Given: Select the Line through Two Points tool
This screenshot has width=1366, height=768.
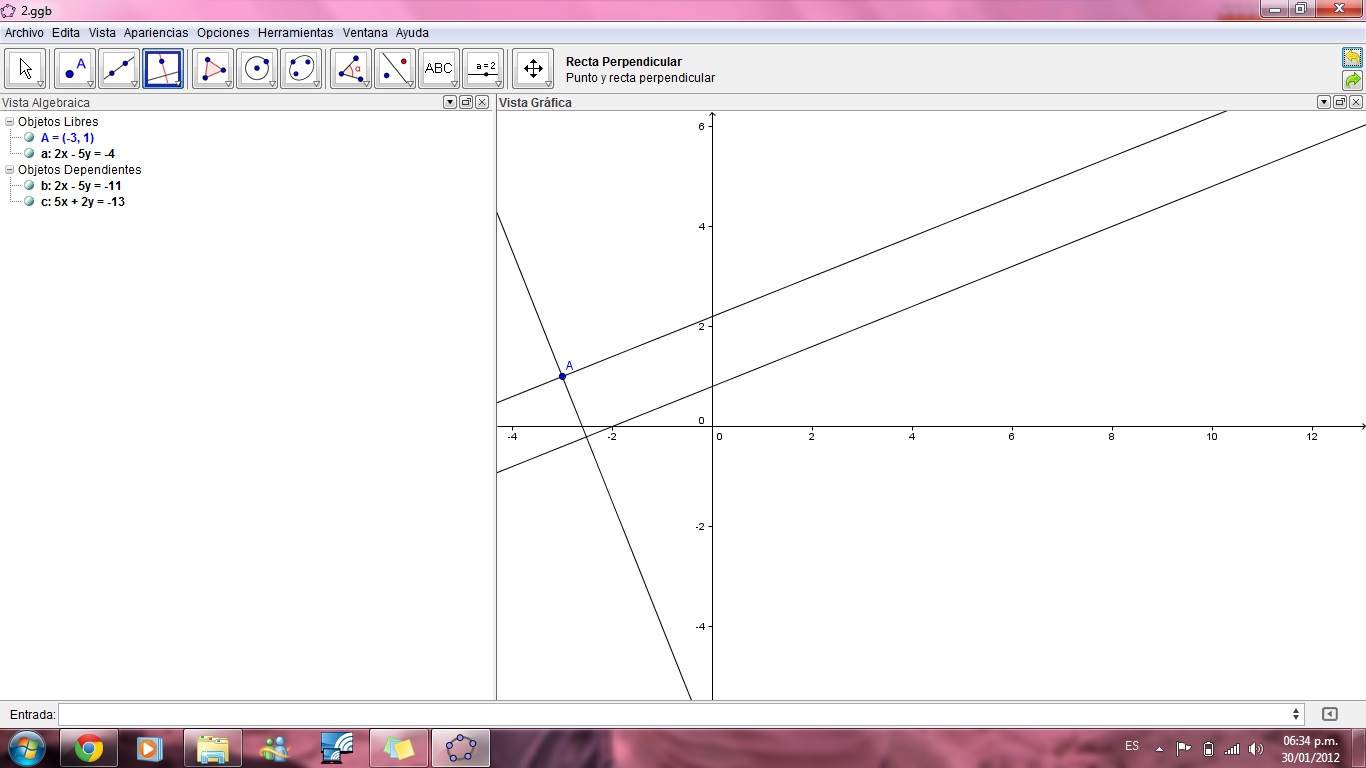Looking at the screenshot, I should tap(117, 68).
